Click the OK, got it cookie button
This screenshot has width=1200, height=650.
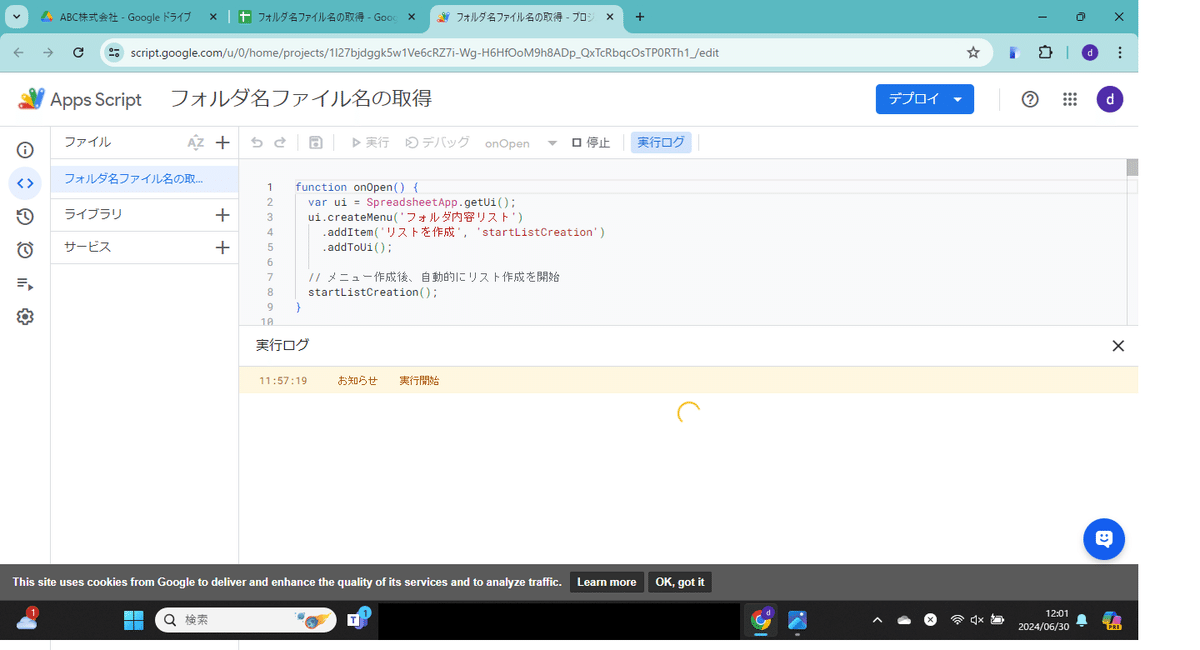click(680, 582)
